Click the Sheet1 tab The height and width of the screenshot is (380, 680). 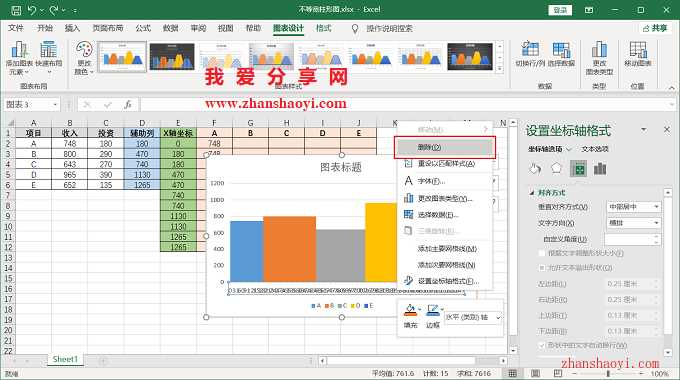pos(65,359)
